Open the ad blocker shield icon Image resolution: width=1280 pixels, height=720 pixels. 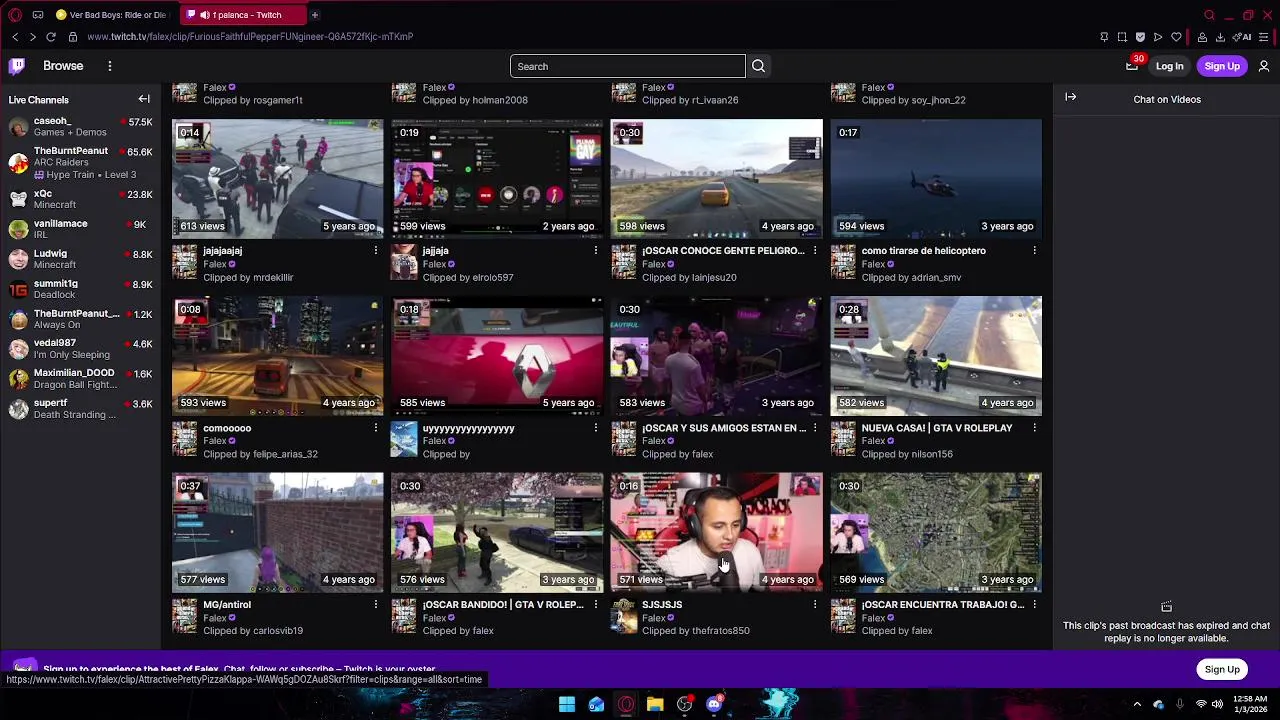(x=1140, y=37)
